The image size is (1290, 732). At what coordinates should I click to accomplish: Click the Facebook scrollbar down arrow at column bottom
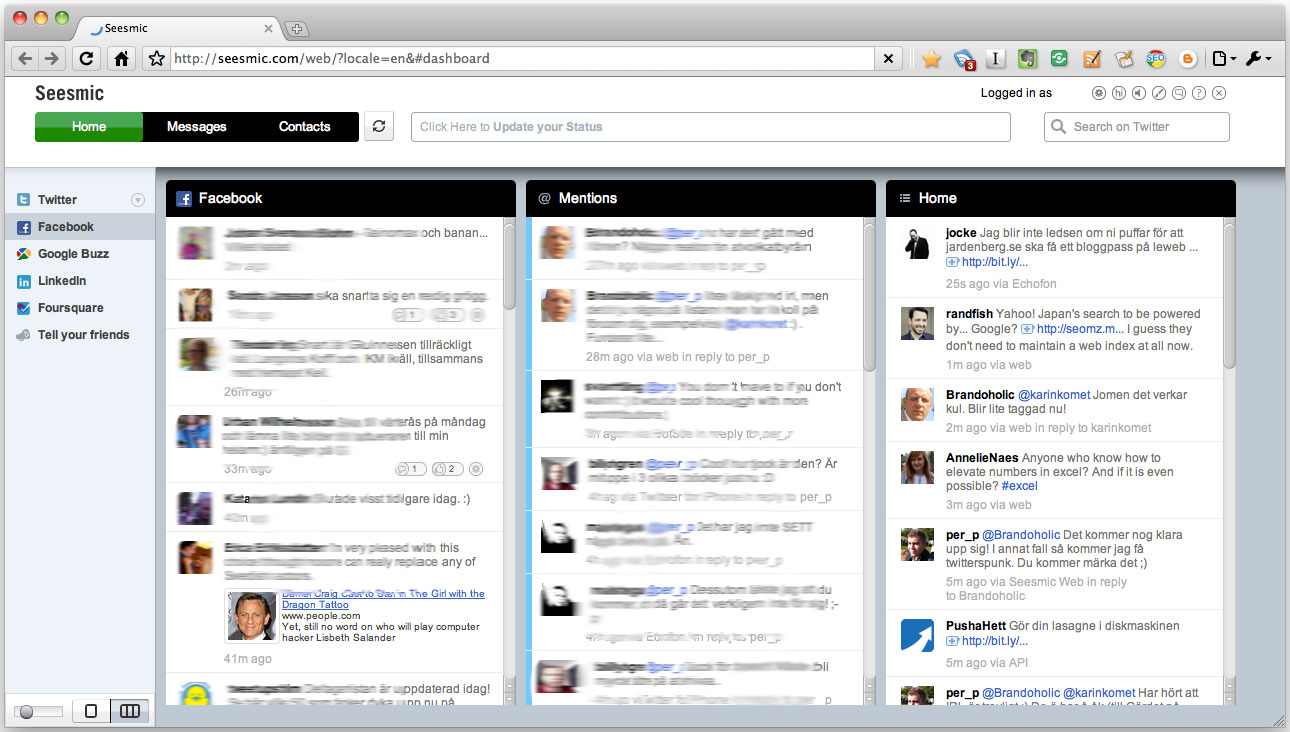coord(510,698)
